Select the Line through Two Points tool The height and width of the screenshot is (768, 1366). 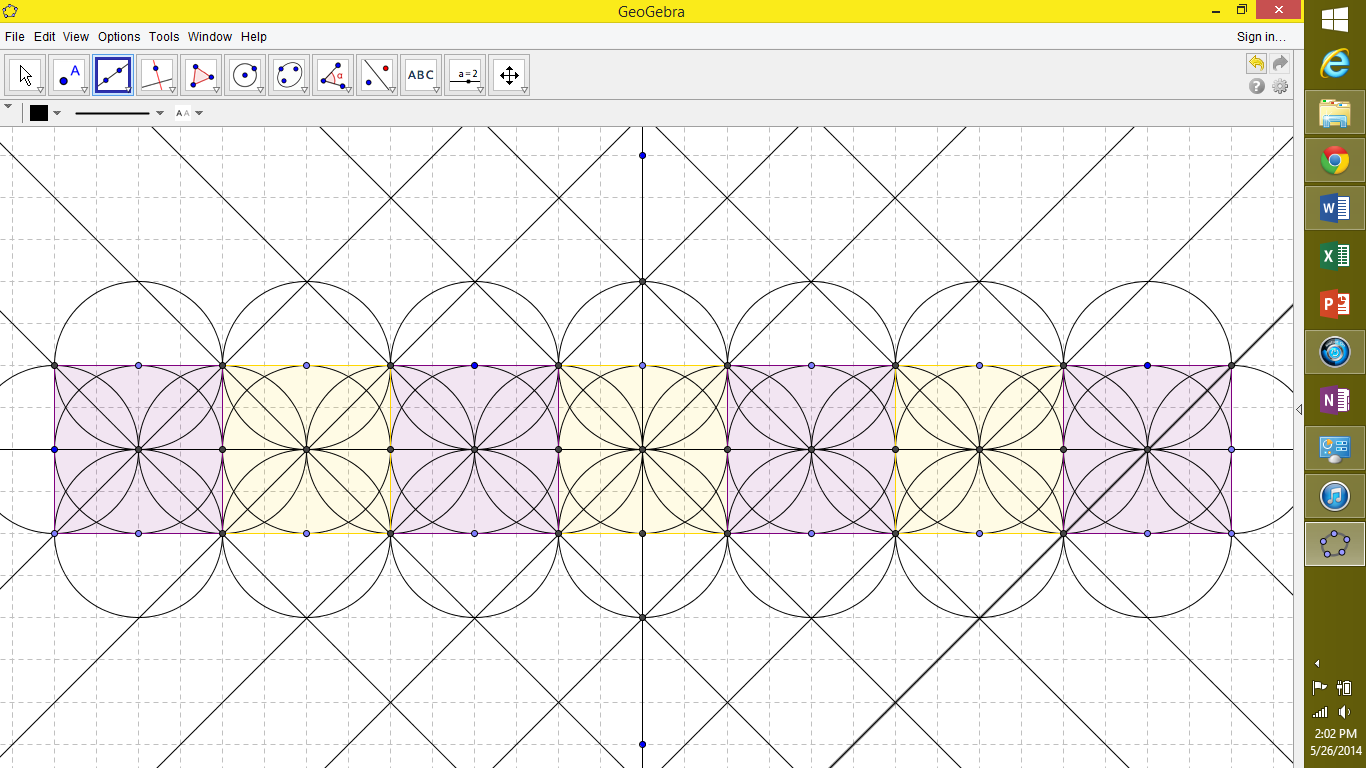(x=113, y=75)
